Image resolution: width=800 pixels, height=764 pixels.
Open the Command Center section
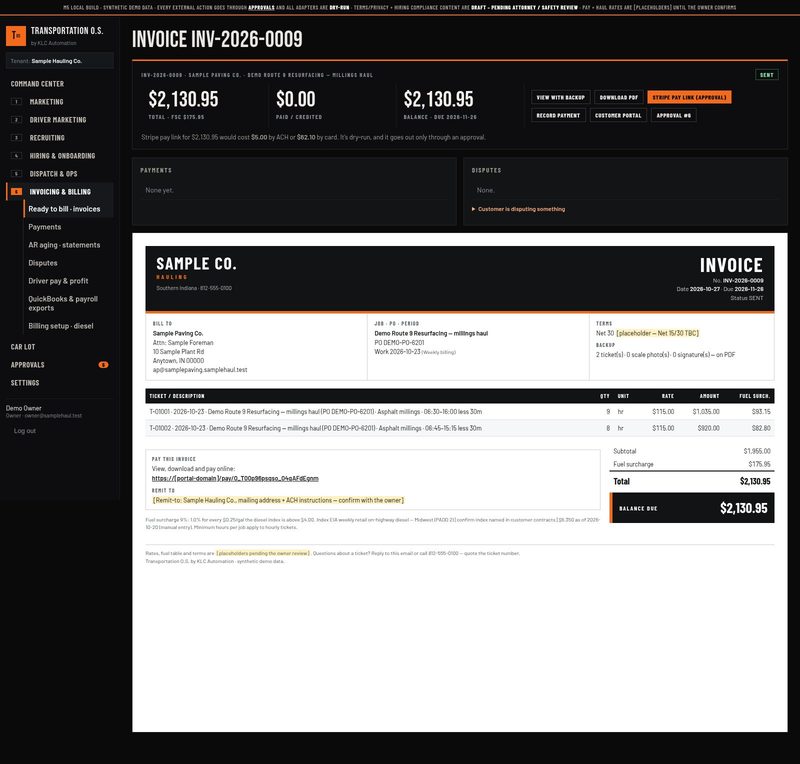pyautogui.click(x=37, y=84)
